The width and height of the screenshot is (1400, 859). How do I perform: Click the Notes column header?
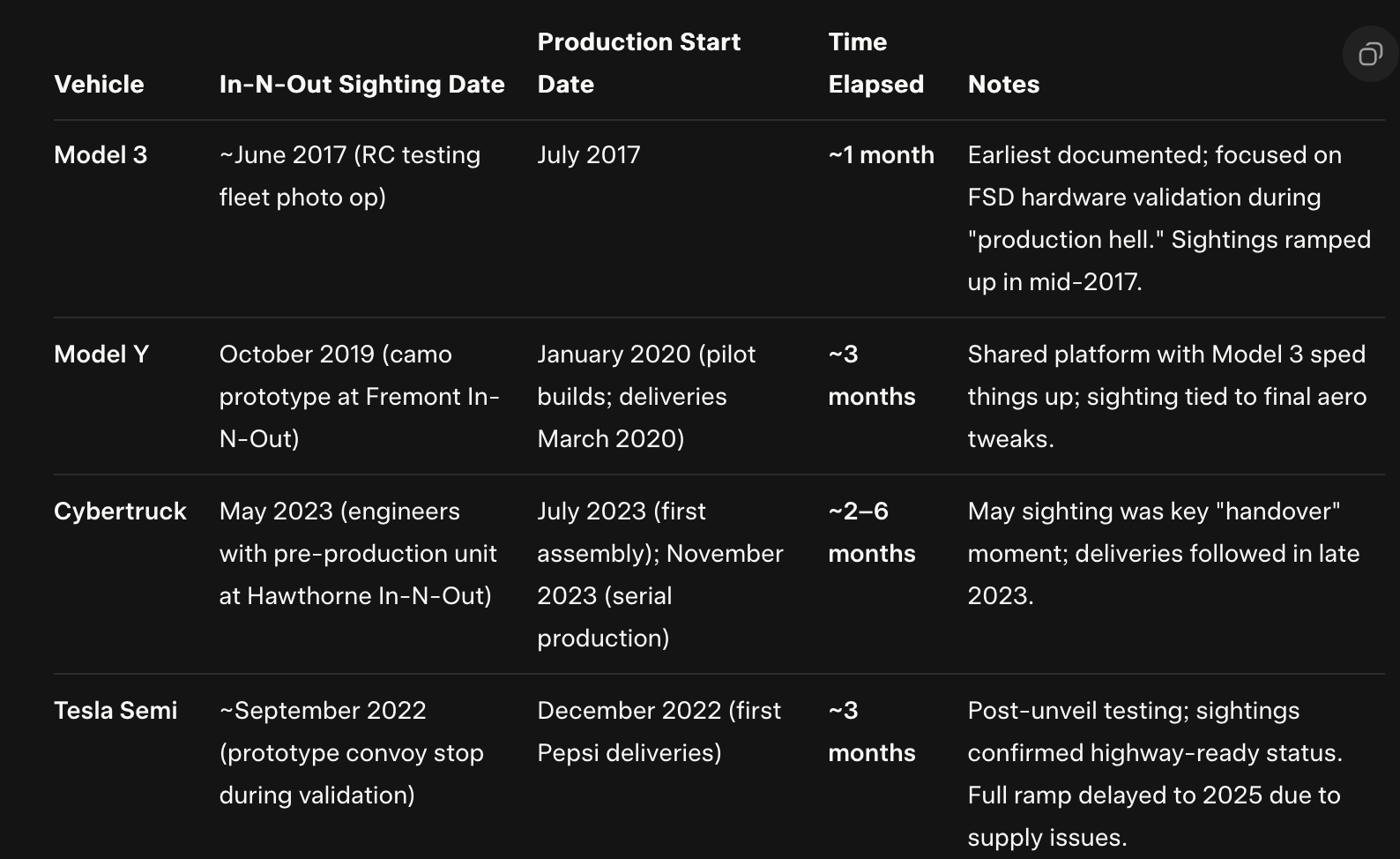tap(1003, 85)
